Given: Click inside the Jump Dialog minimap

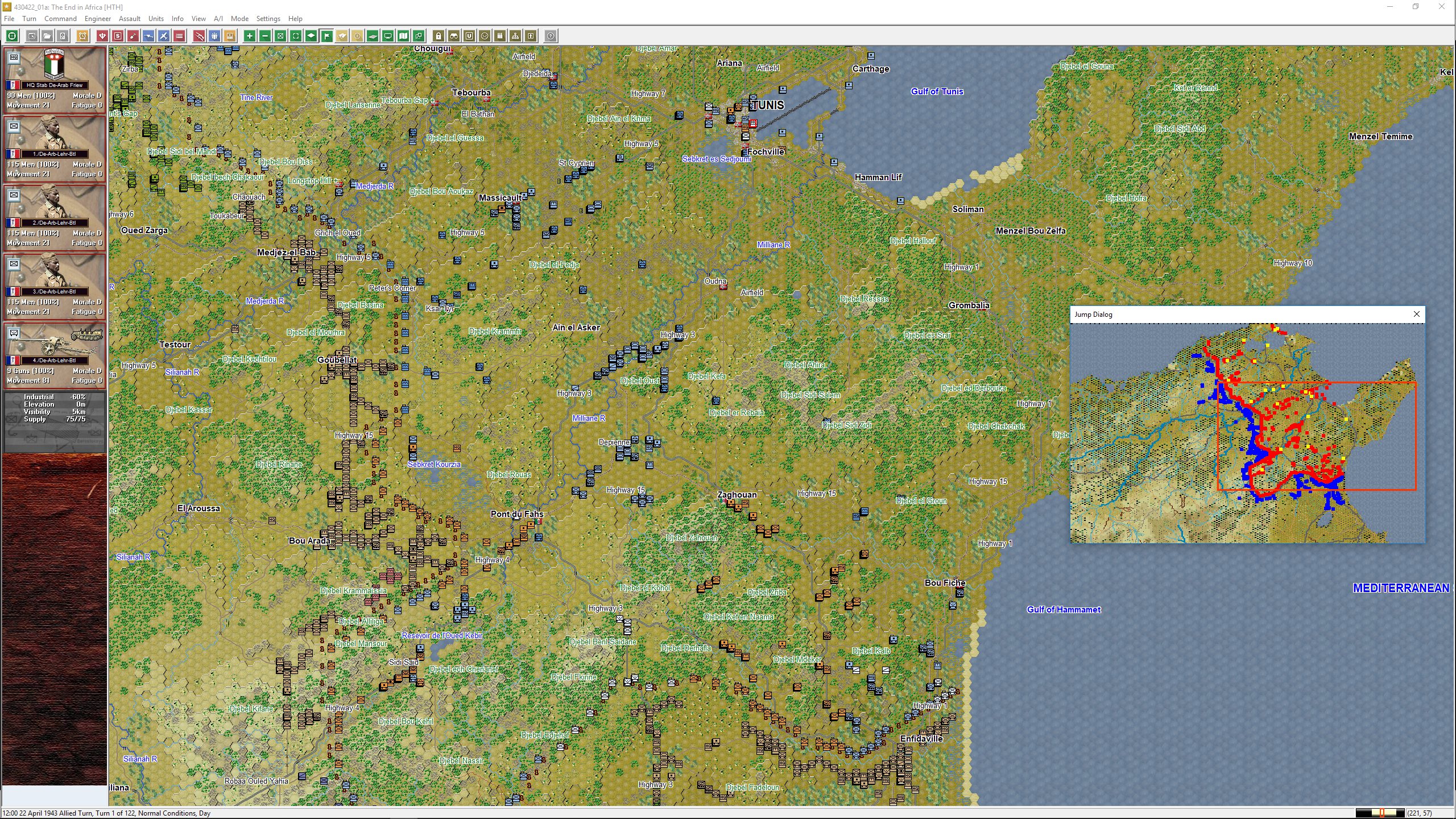Looking at the screenshot, I should [1247, 433].
